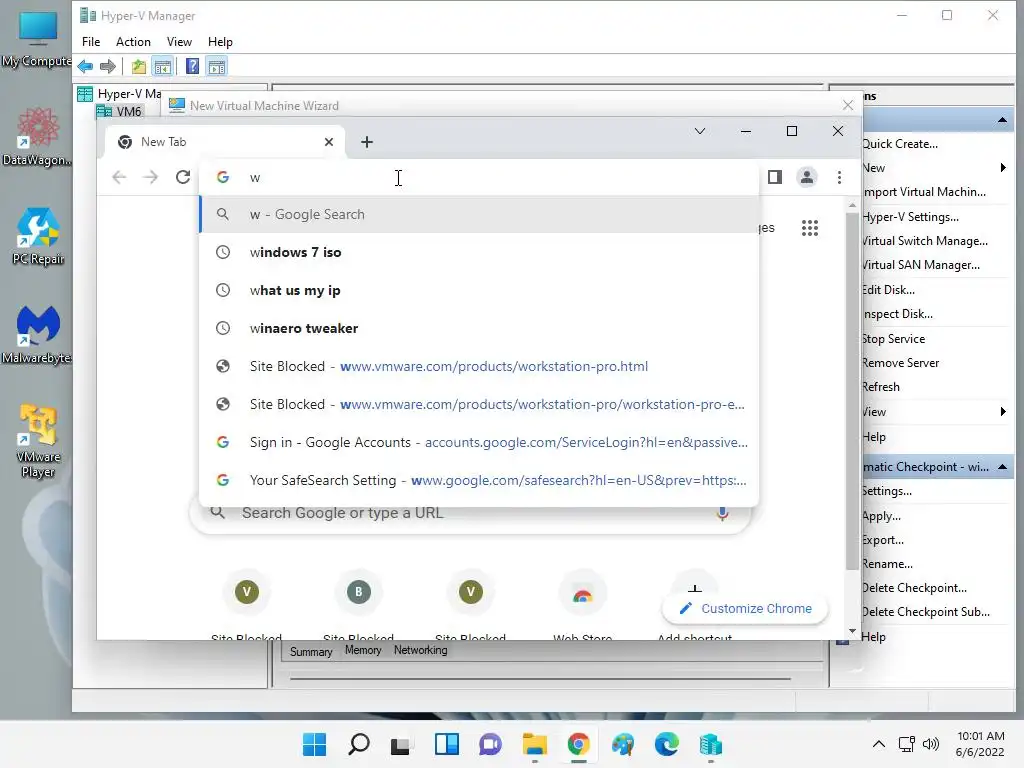Open the File menu
The image size is (1024, 768).
point(91,42)
